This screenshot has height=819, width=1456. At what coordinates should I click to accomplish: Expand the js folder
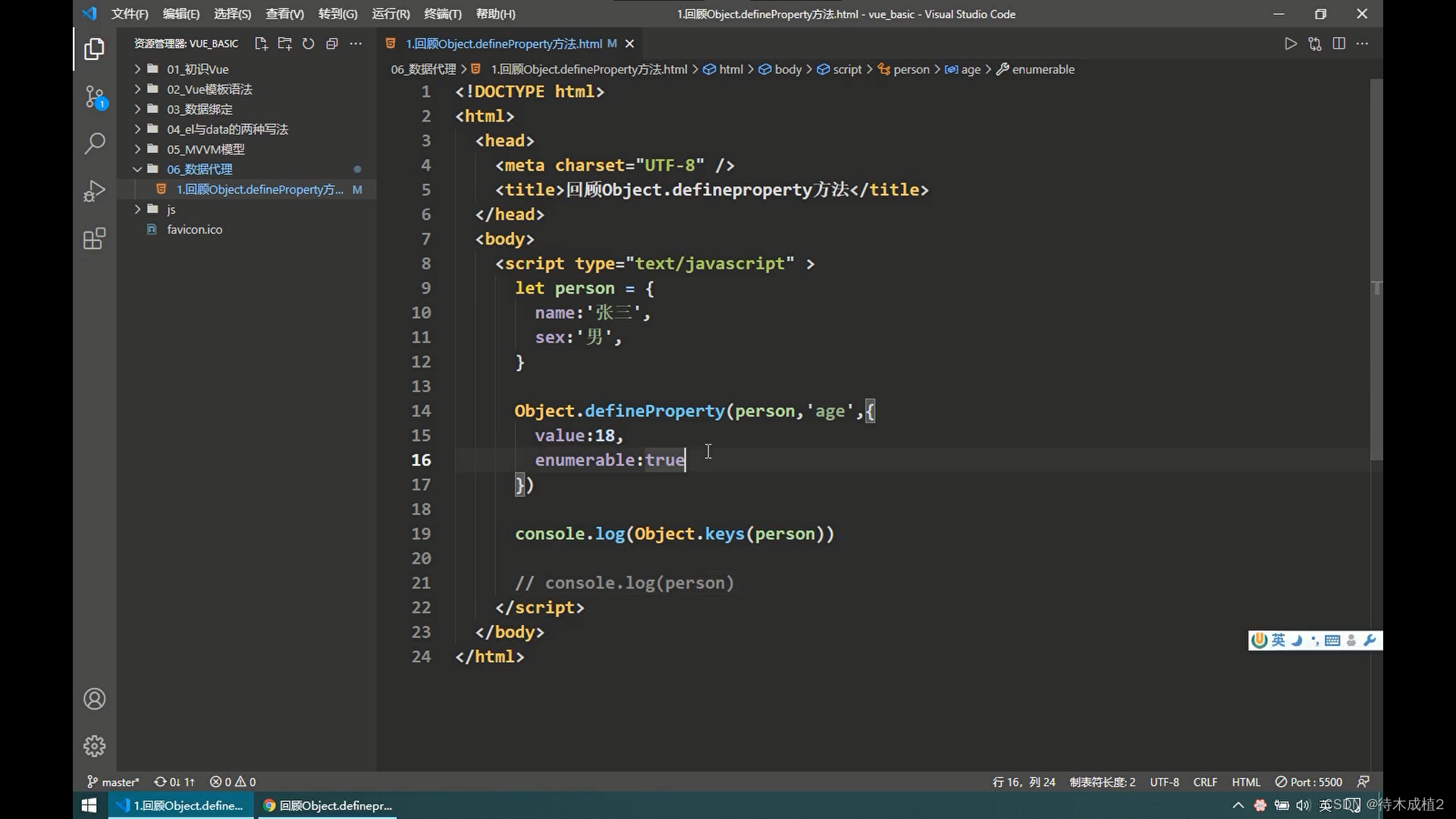pyautogui.click(x=246, y=209)
